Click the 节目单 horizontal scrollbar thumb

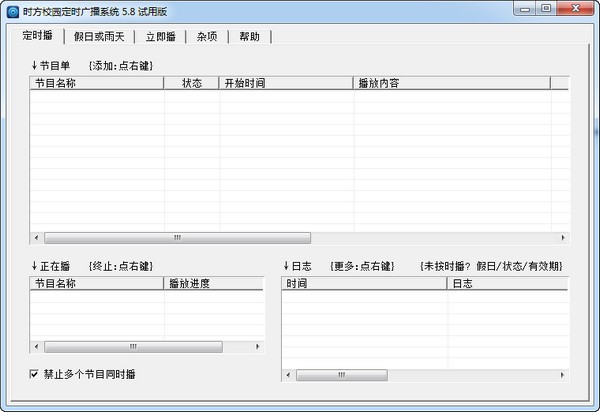(x=178, y=238)
